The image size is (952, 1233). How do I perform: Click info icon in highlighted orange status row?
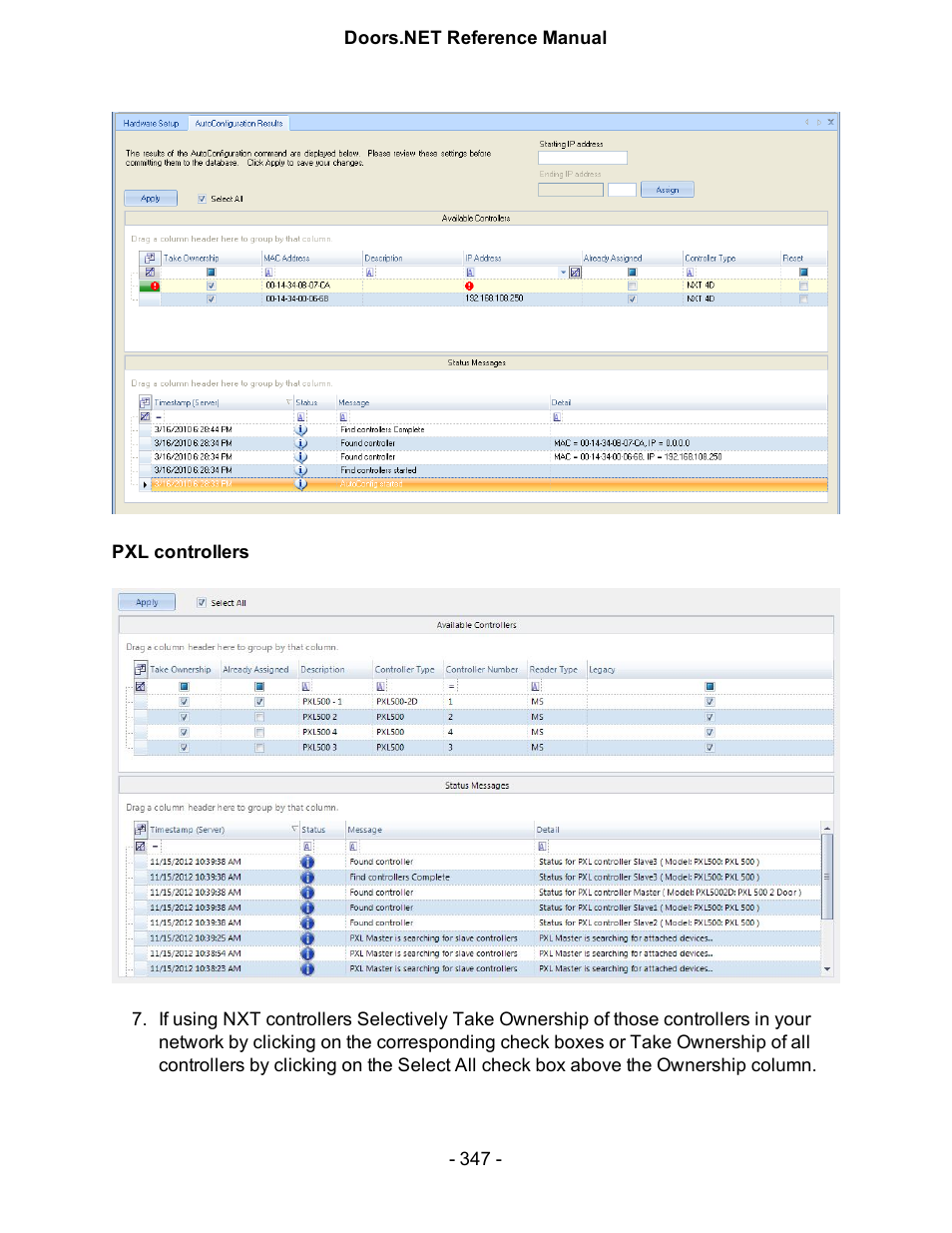tap(301, 484)
